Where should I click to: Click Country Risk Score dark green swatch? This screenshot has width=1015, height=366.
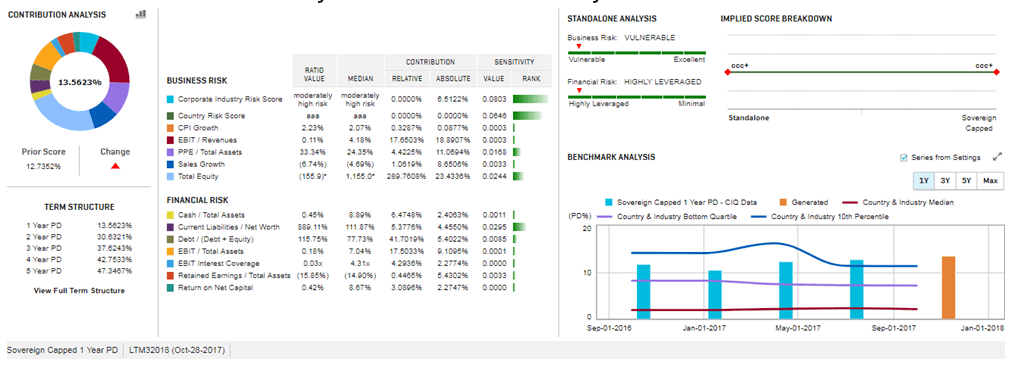click(x=170, y=116)
